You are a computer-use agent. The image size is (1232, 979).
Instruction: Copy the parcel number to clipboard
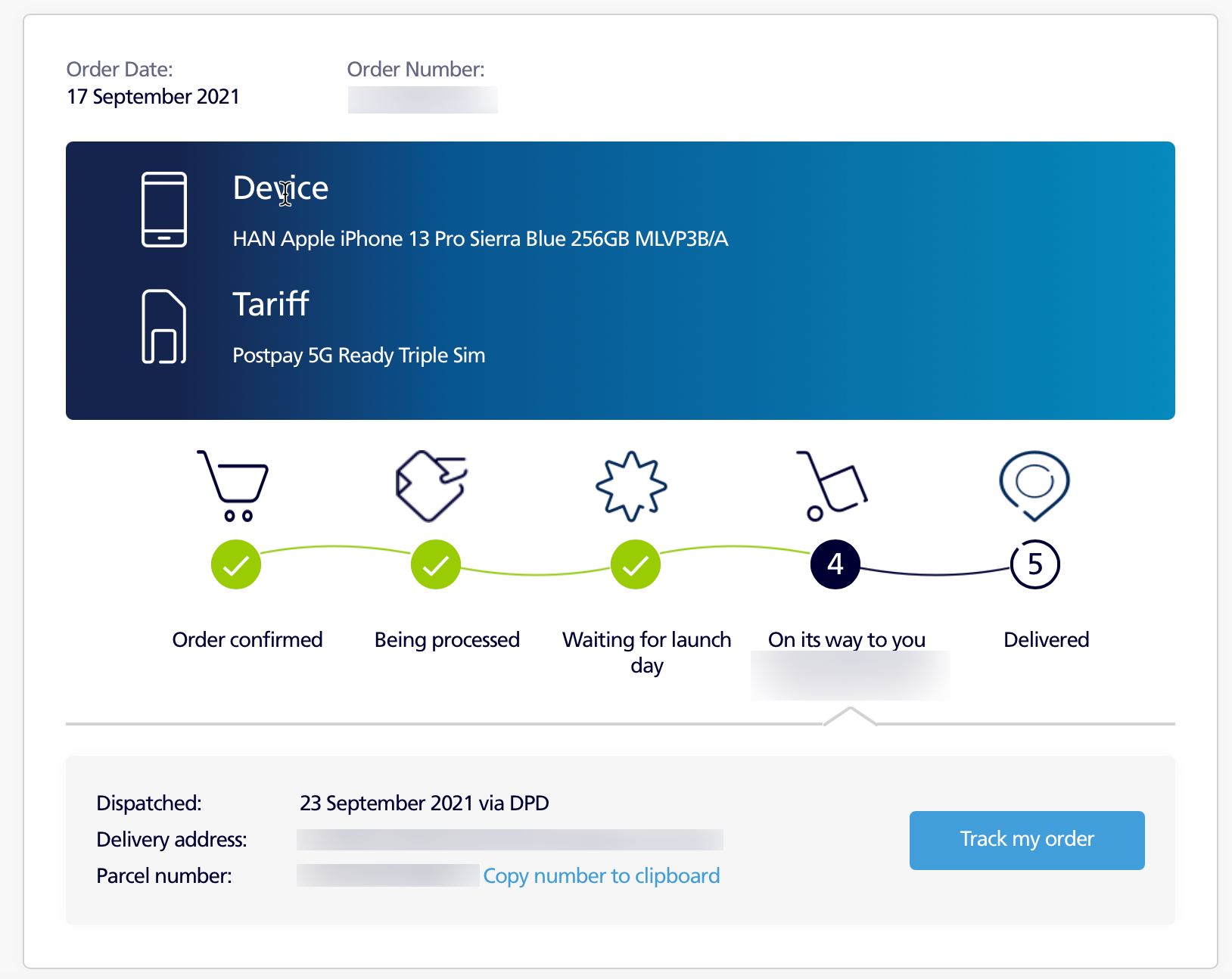tap(601, 875)
